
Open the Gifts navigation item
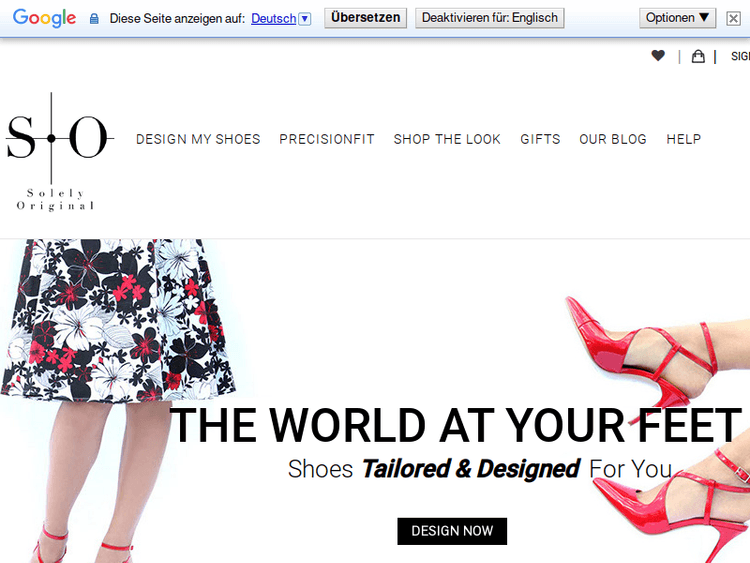coord(540,139)
